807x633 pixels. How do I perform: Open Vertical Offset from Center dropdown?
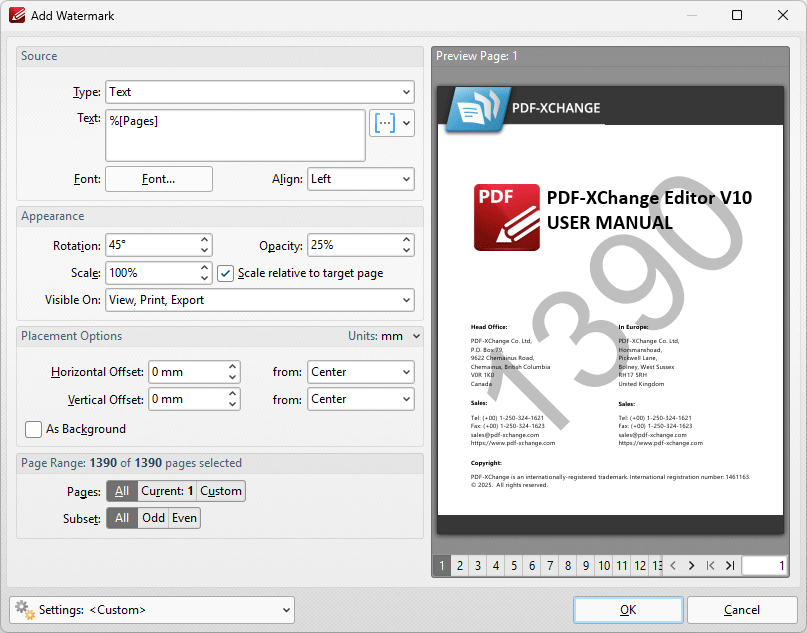(x=361, y=399)
